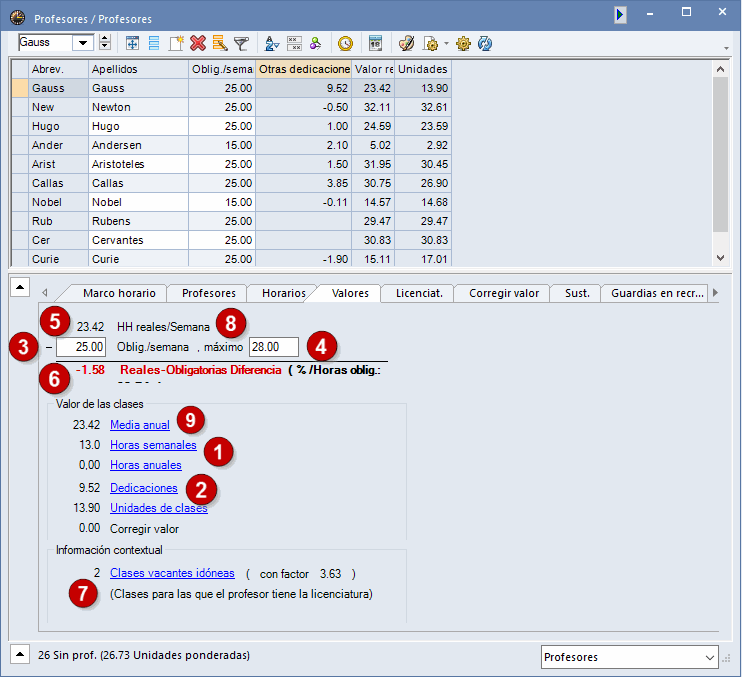Click the row selector beside Gauss

tap(20, 88)
